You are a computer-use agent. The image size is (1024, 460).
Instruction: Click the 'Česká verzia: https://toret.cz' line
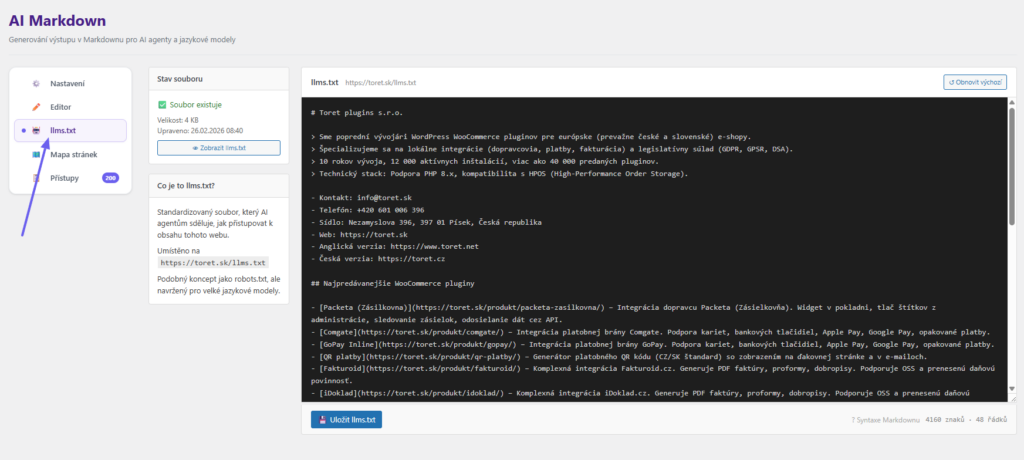[x=378, y=258]
